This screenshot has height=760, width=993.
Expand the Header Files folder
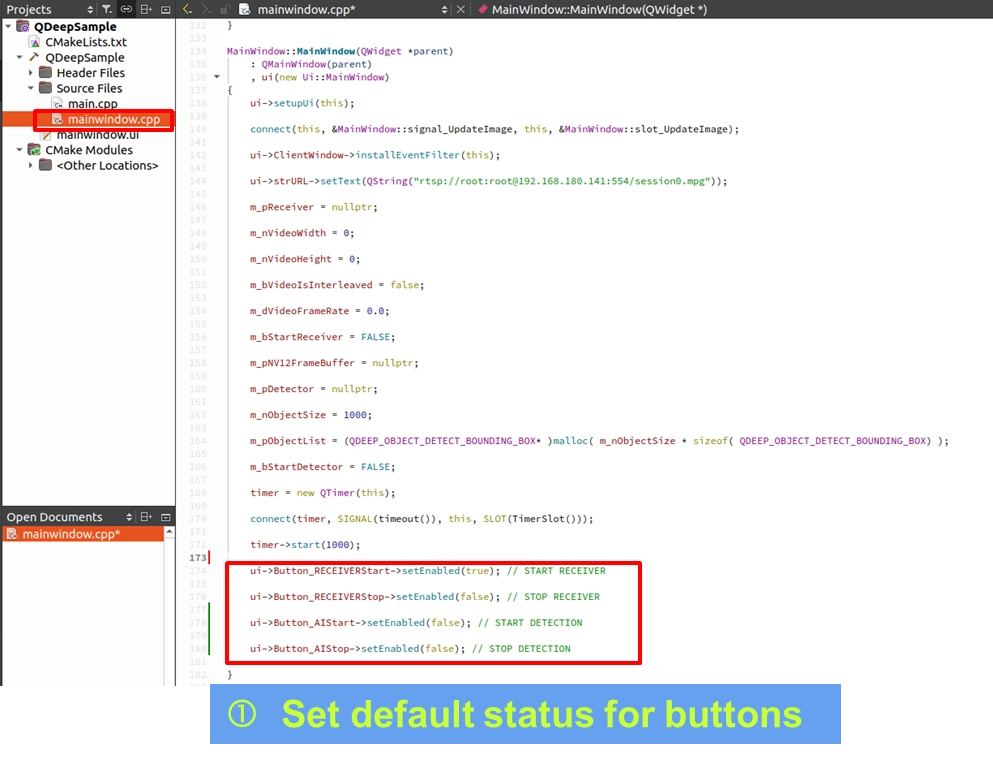tap(30, 73)
